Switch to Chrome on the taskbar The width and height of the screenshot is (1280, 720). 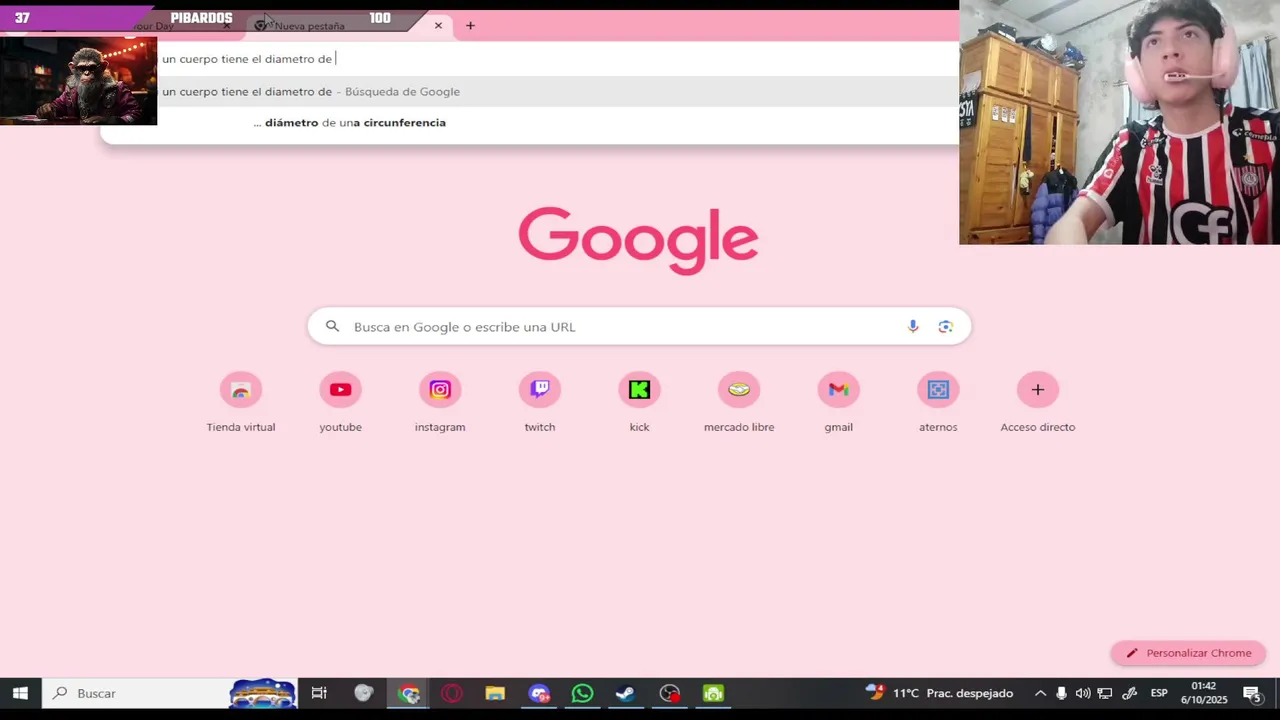coord(409,693)
